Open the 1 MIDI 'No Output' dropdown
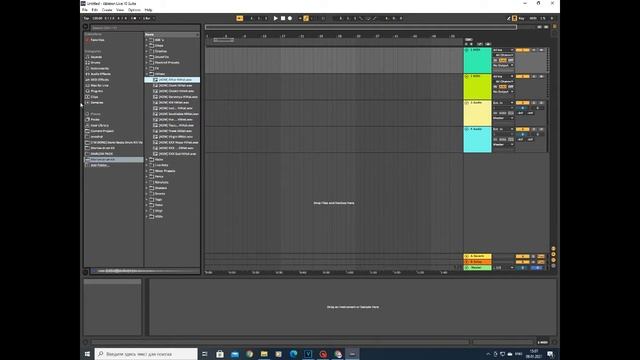Screen dimensions: 640x360 pyautogui.click(x=503, y=65)
